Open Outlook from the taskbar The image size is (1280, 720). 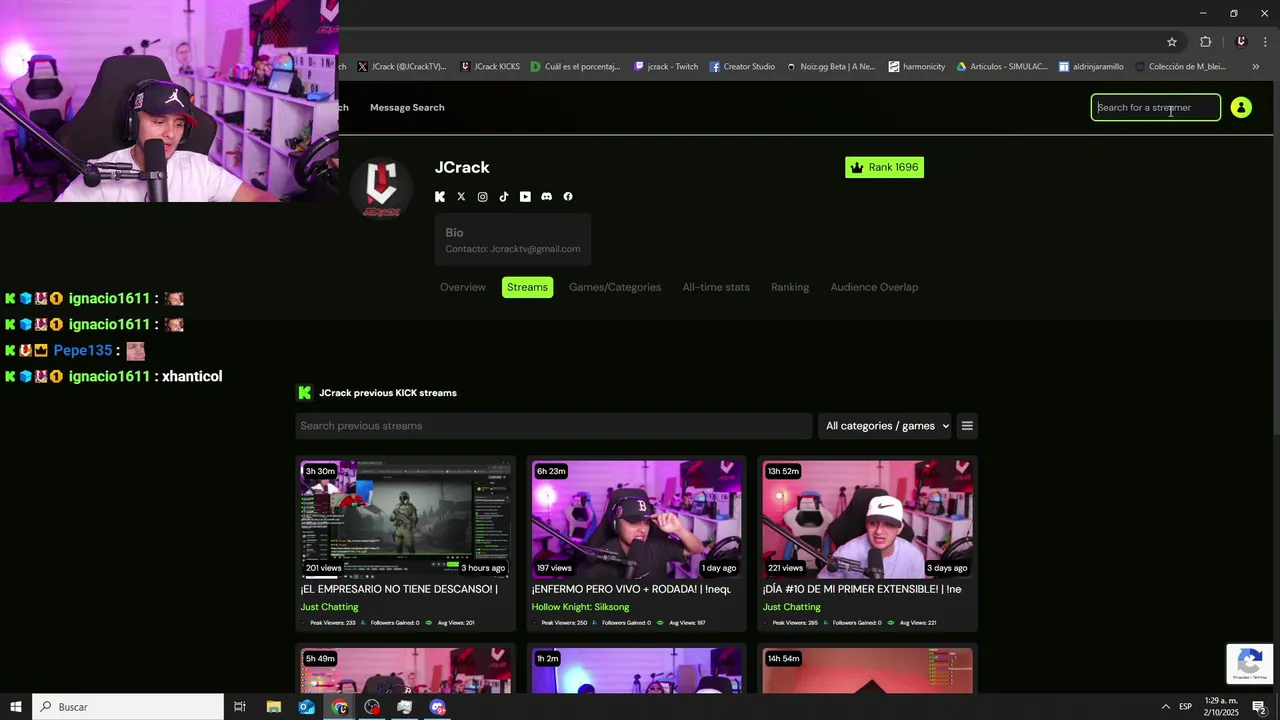click(307, 707)
